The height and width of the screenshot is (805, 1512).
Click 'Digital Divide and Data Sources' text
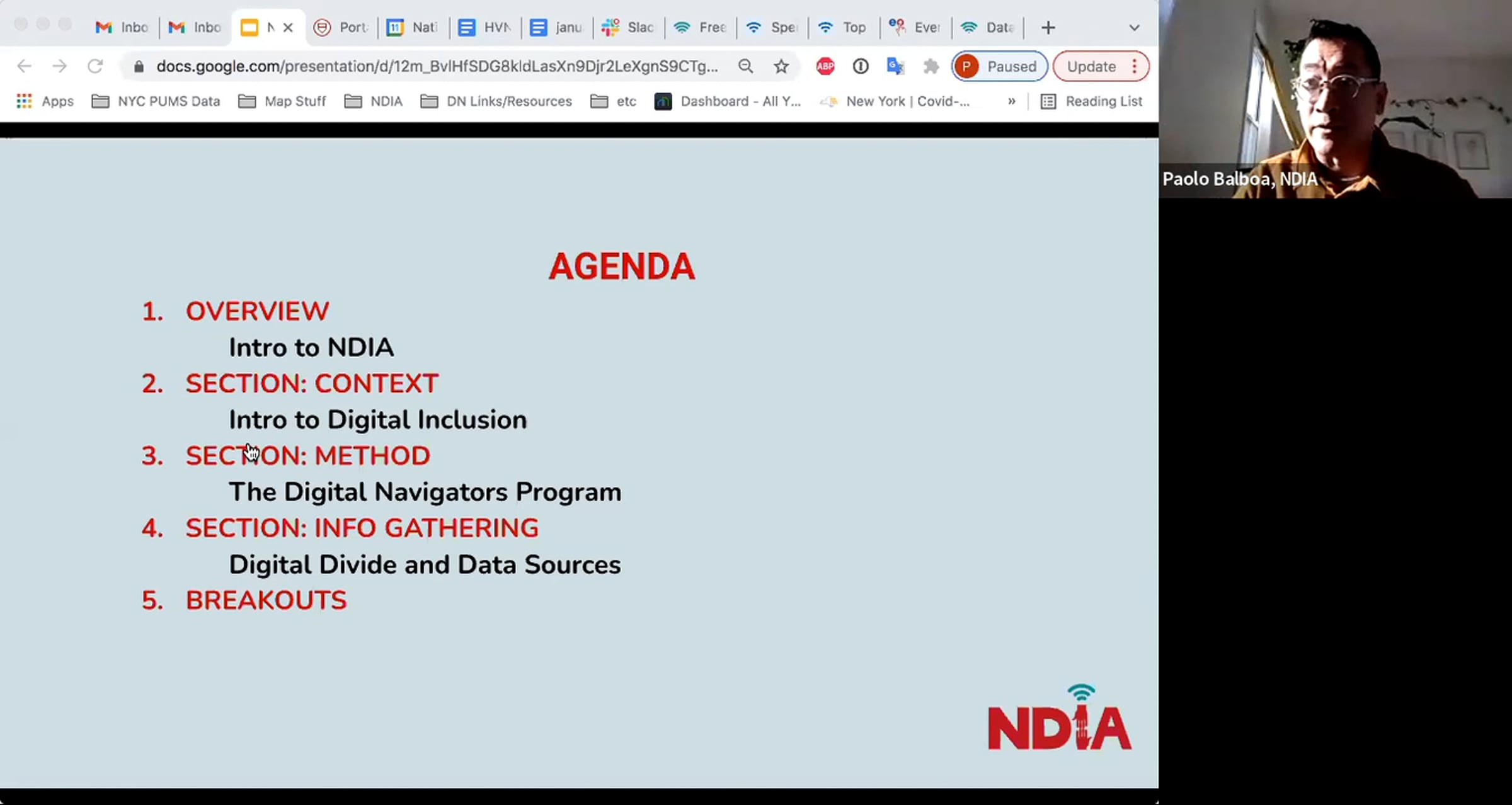(425, 565)
